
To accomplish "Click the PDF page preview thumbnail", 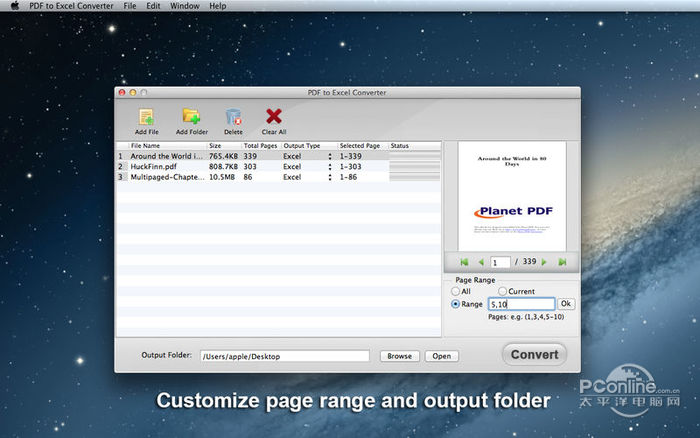I will [513, 195].
